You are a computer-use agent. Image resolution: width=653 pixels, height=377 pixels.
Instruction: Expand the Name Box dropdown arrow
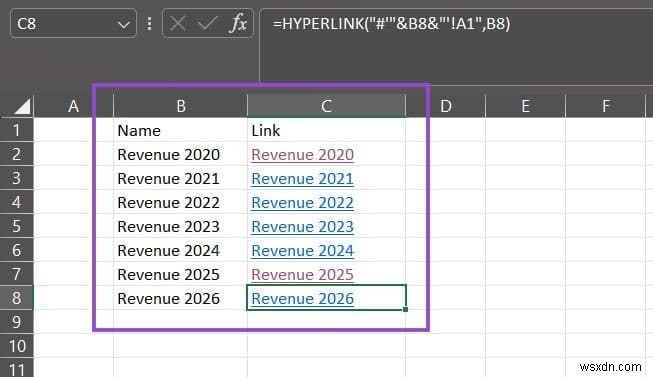click(123, 25)
